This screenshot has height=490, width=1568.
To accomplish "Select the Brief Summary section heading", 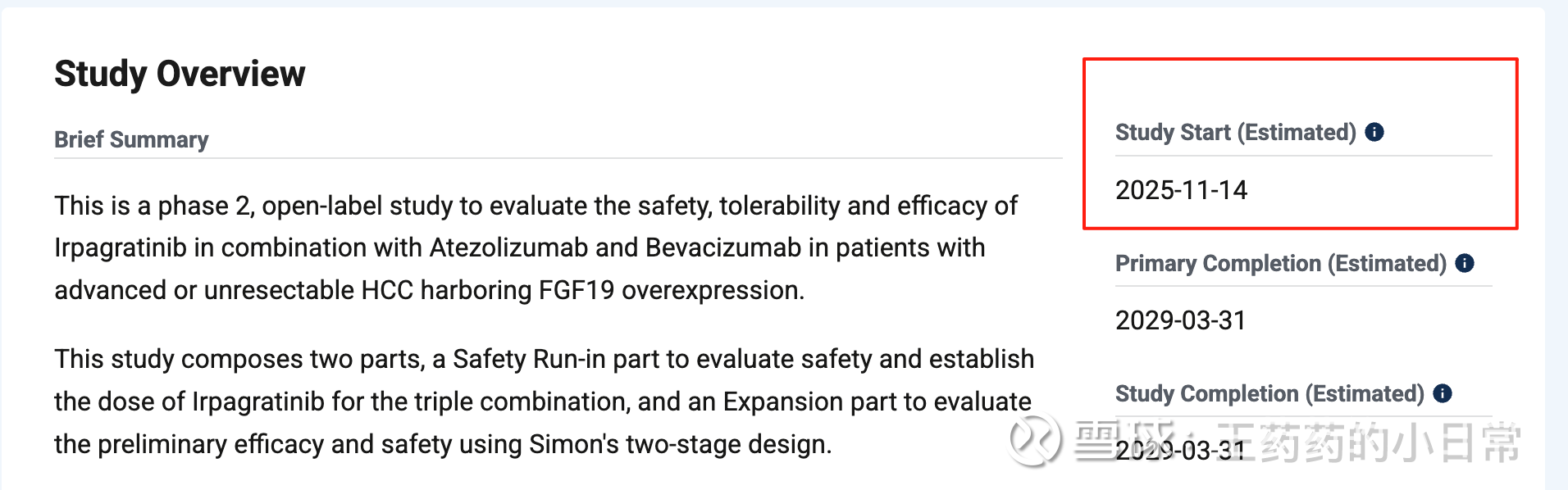I will click(x=131, y=139).
